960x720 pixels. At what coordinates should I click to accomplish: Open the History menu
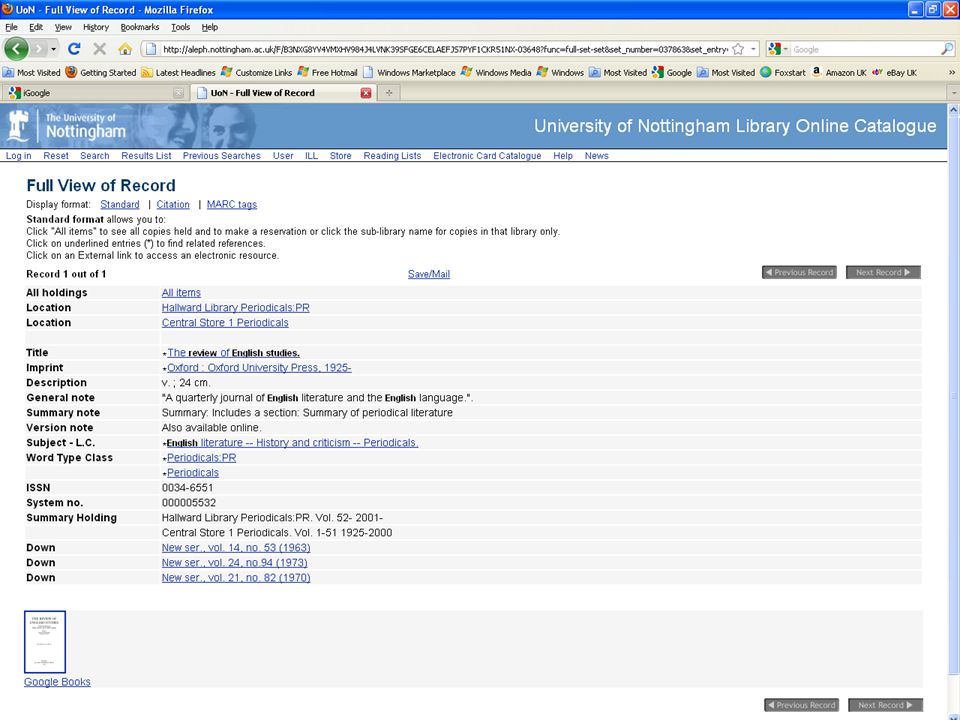pos(96,27)
